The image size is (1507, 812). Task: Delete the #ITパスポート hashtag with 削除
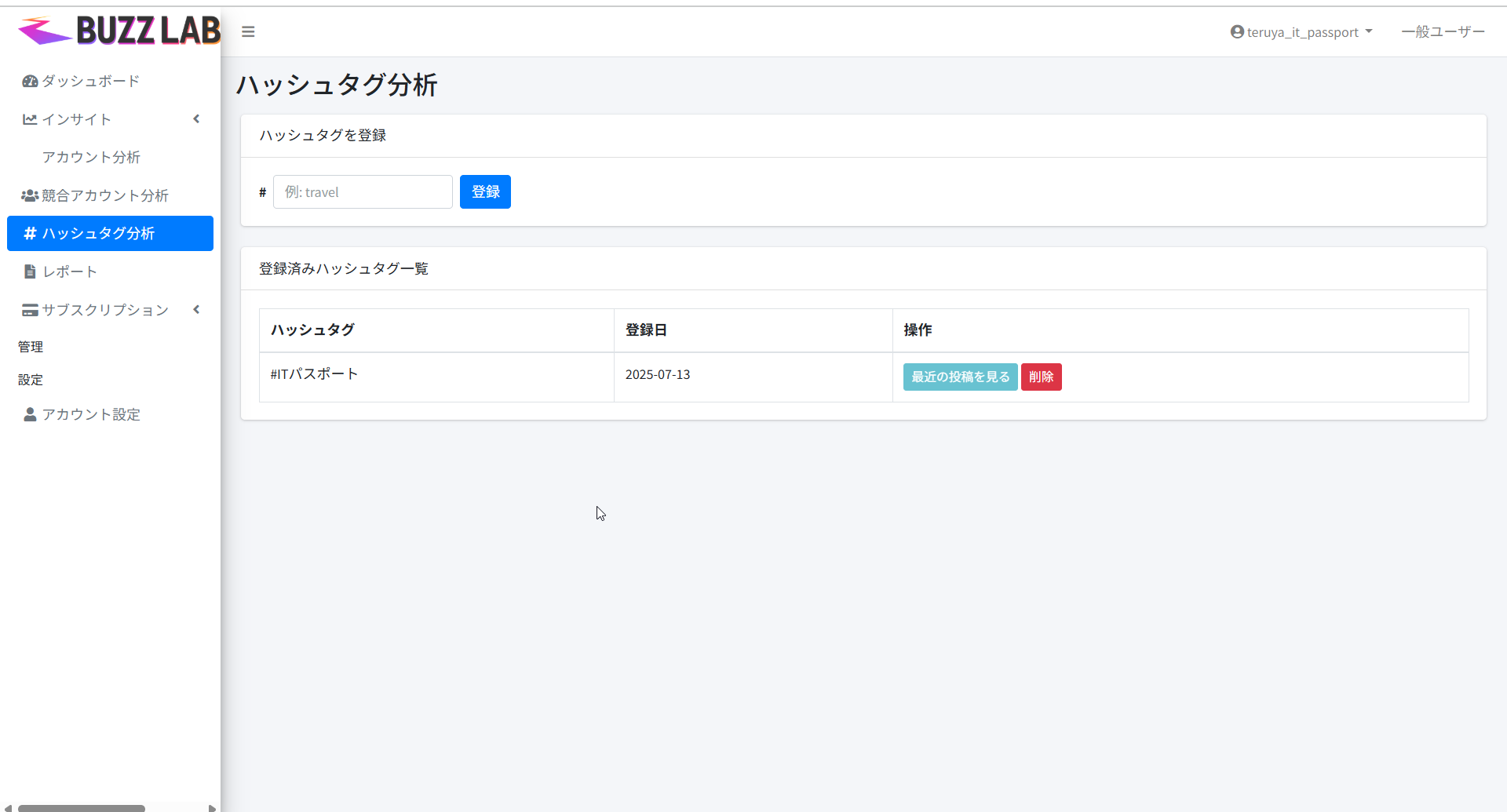[1041, 377]
